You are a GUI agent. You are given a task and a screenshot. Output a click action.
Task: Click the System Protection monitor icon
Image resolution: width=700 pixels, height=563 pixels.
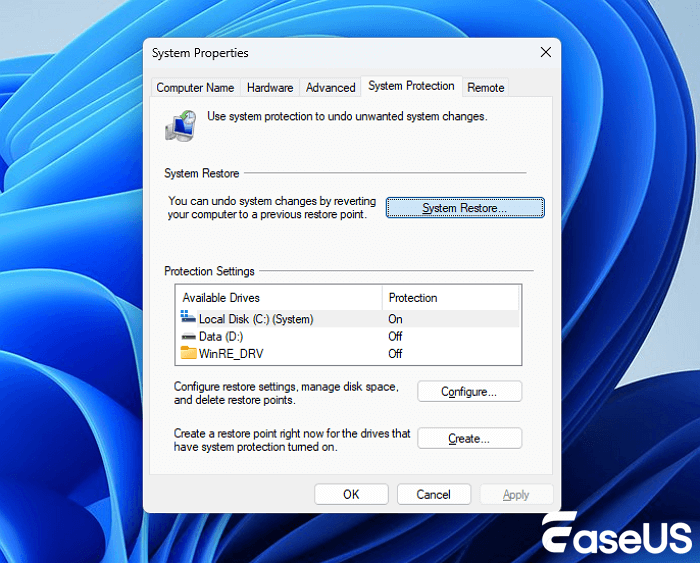click(181, 126)
